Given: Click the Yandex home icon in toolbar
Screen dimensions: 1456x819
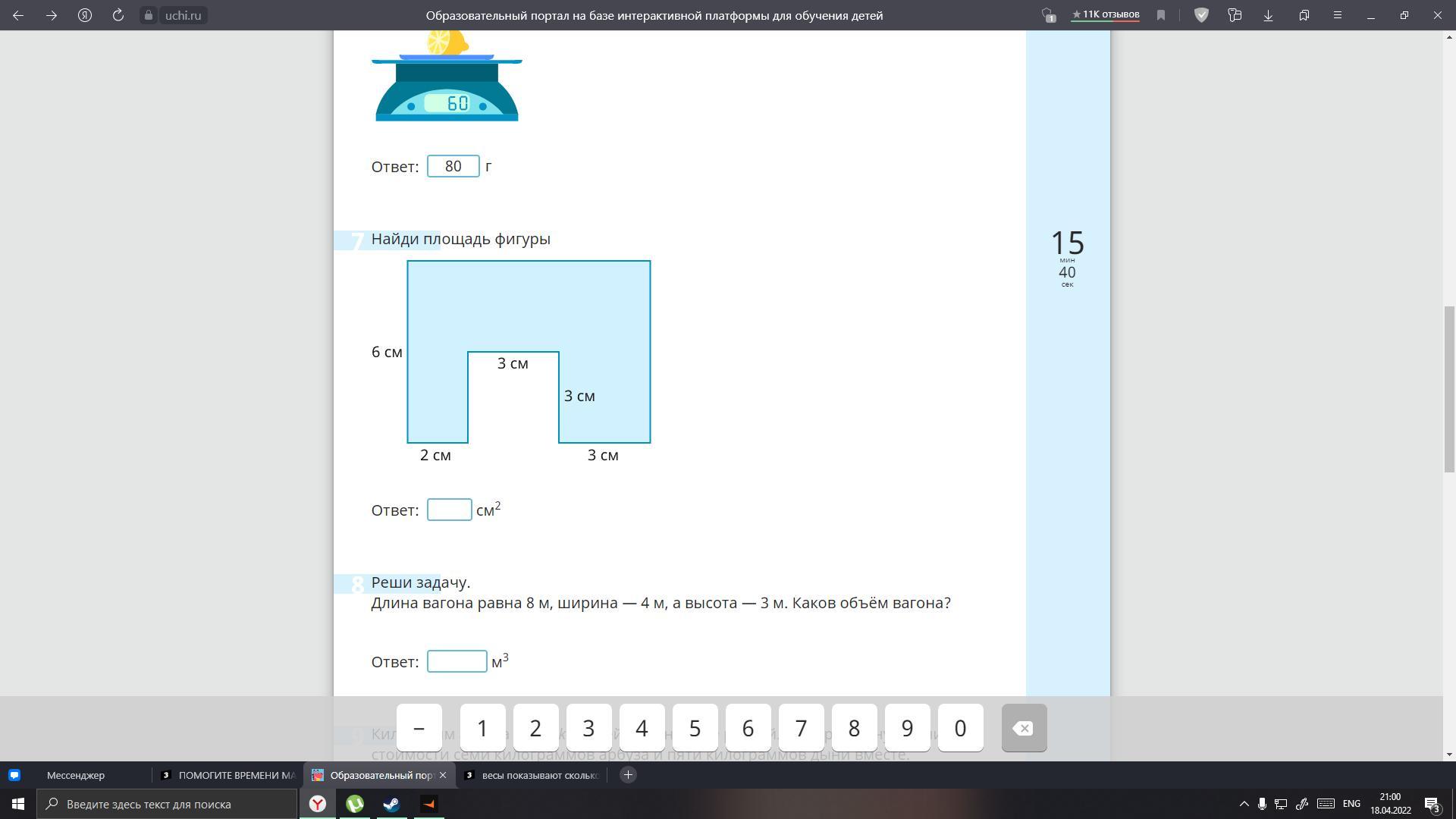Looking at the screenshot, I should point(85,15).
